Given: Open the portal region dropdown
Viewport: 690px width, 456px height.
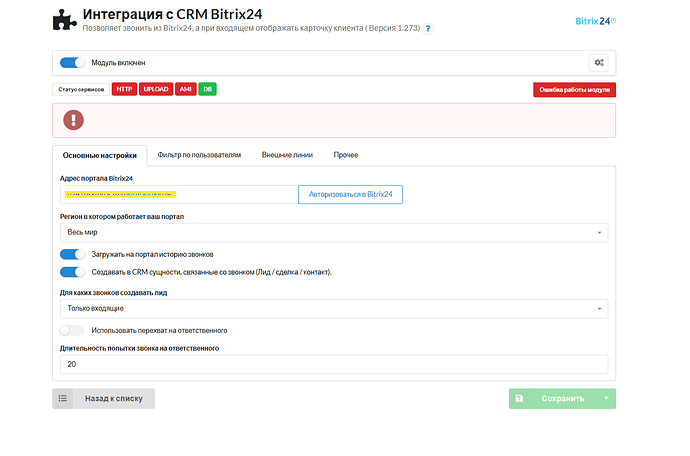Looking at the screenshot, I should [334, 232].
